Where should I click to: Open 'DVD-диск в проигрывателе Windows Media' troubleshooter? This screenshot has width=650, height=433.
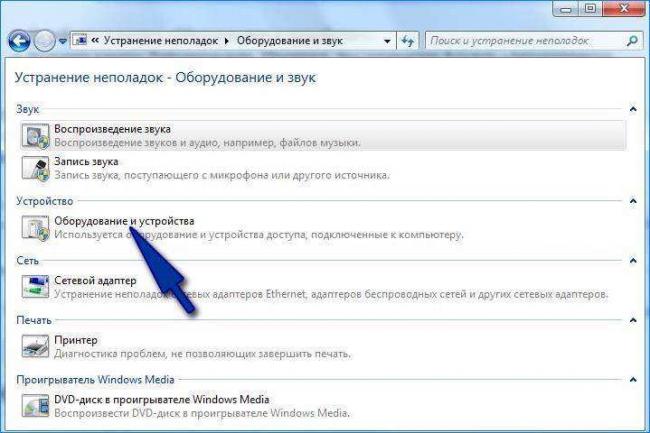point(162,400)
